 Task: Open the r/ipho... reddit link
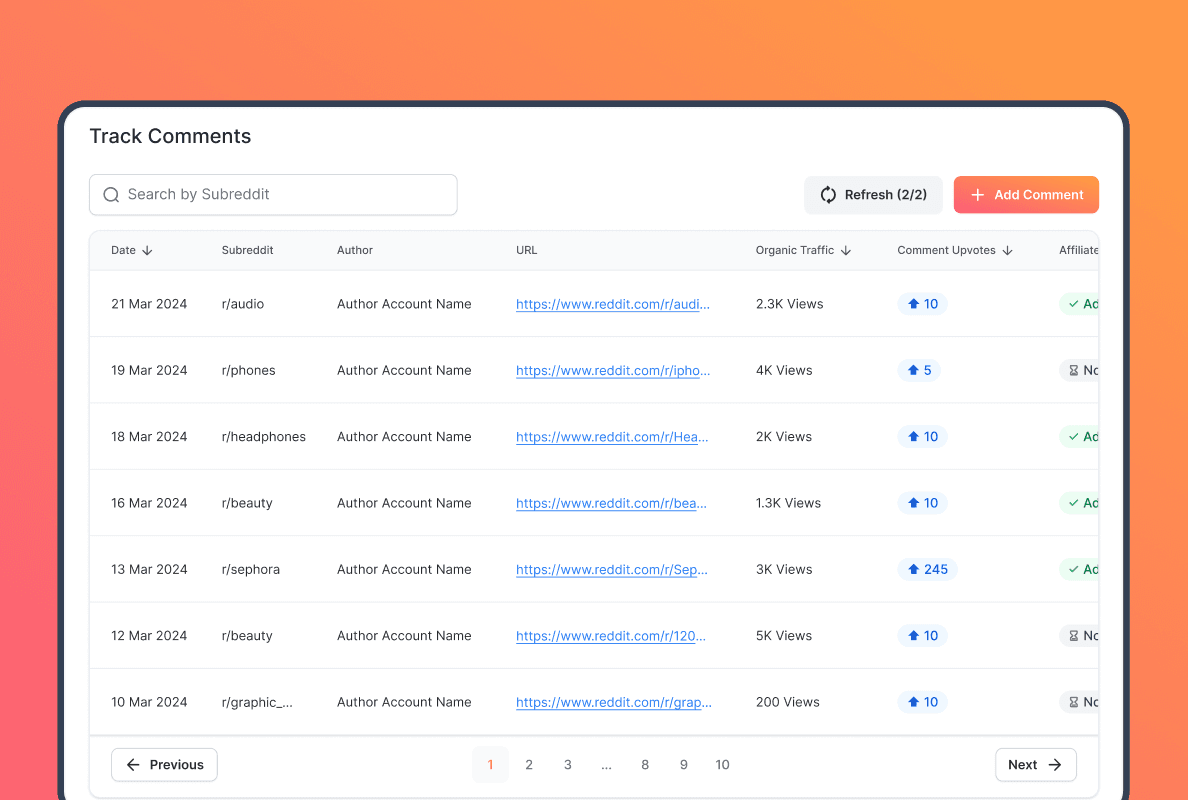[x=613, y=370]
